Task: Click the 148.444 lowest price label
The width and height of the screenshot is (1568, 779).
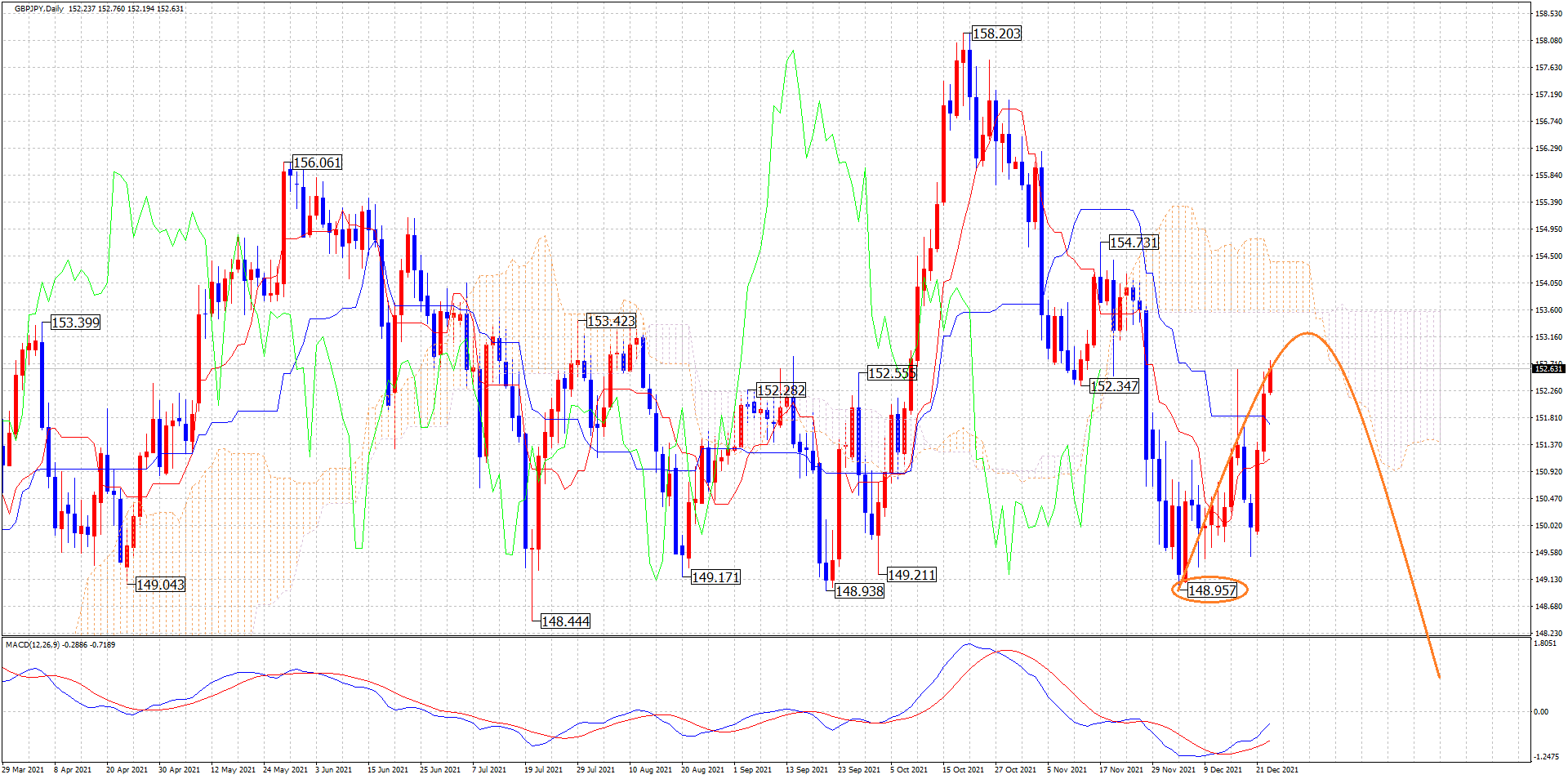Action: [565, 621]
